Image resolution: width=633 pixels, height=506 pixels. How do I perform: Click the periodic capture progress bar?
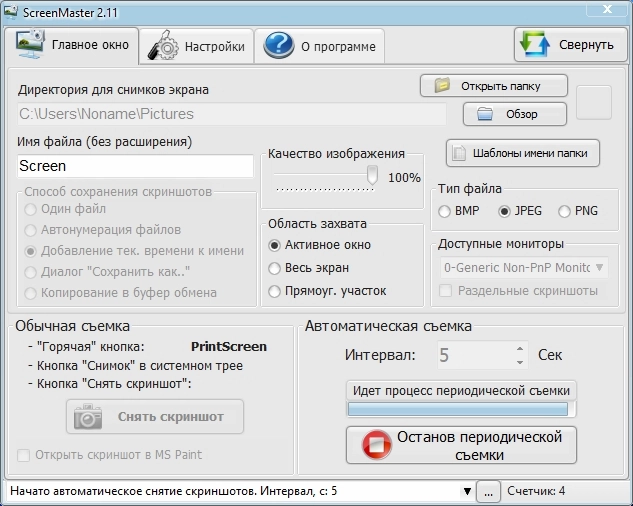click(x=461, y=409)
